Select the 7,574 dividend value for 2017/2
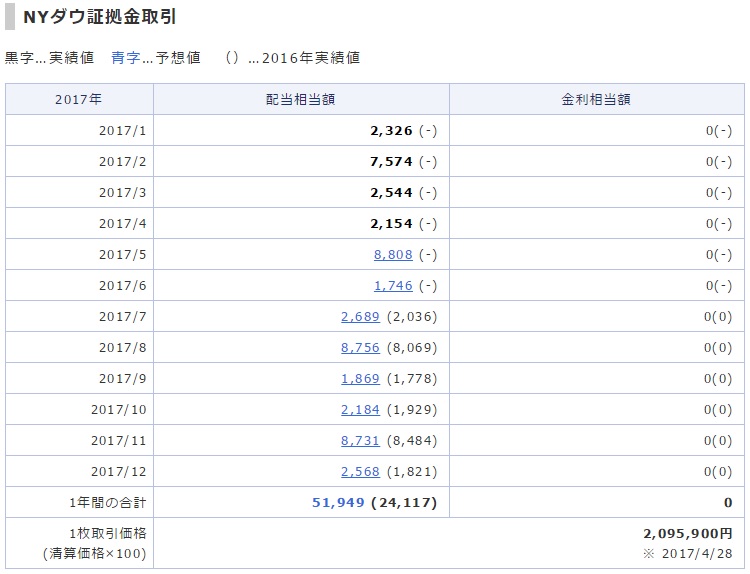The image size is (750, 574). (x=391, y=162)
